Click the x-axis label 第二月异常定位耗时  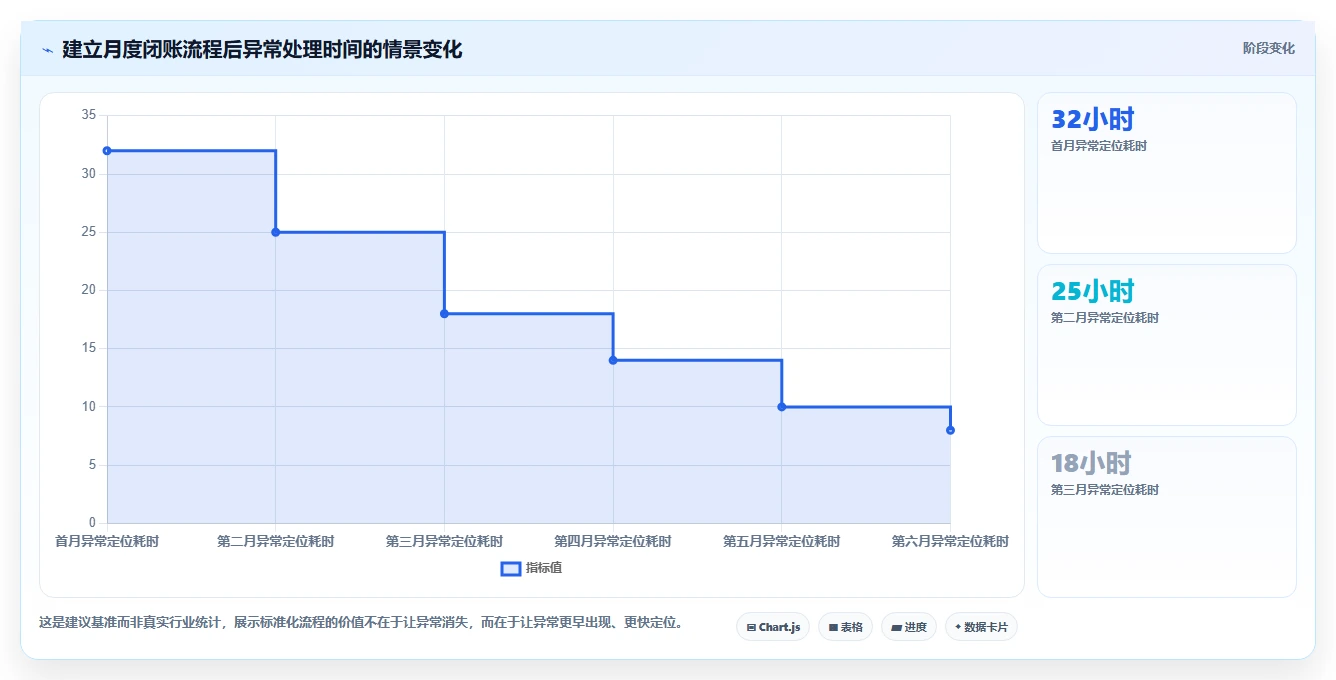tap(276, 541)
